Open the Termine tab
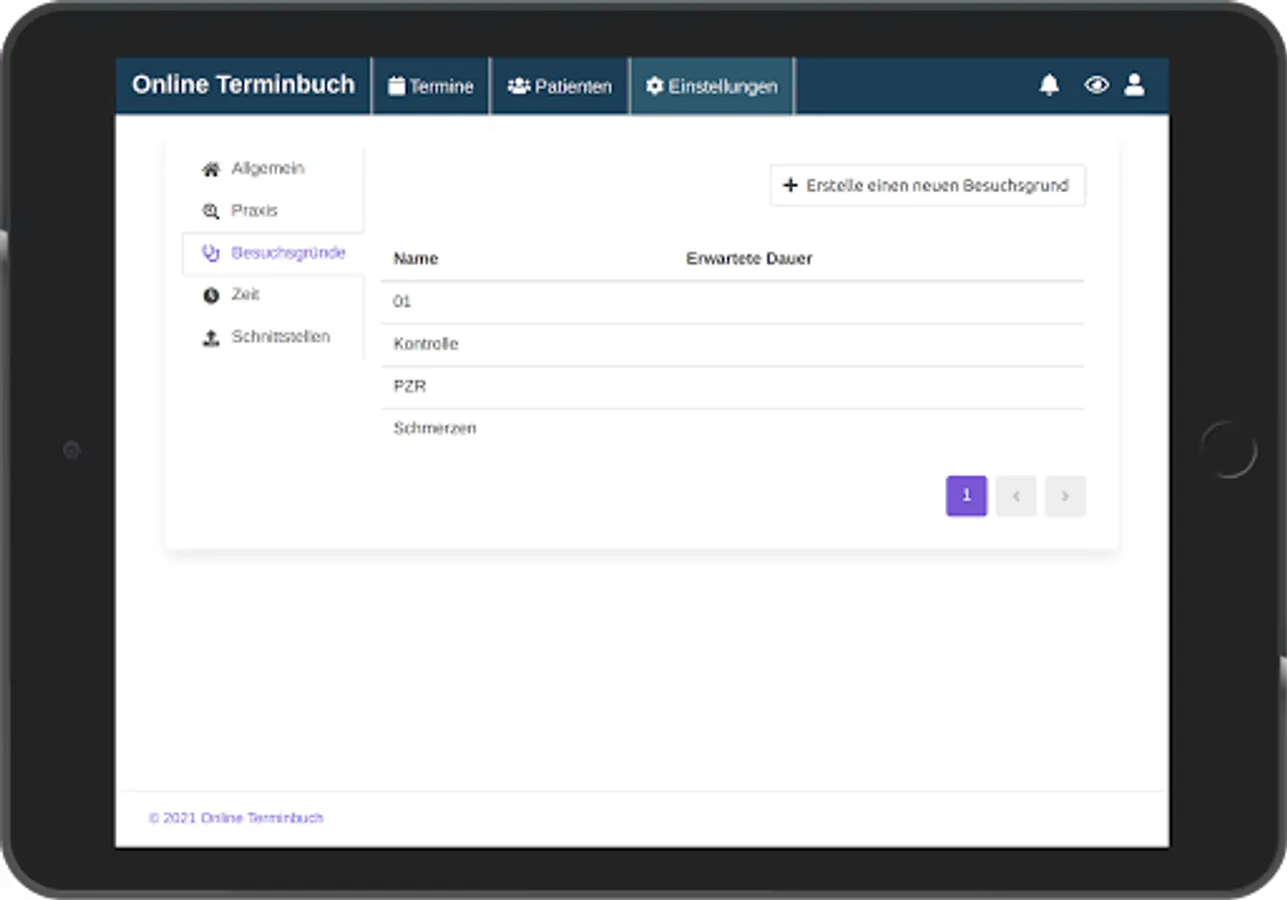 (x=431, y=86)
